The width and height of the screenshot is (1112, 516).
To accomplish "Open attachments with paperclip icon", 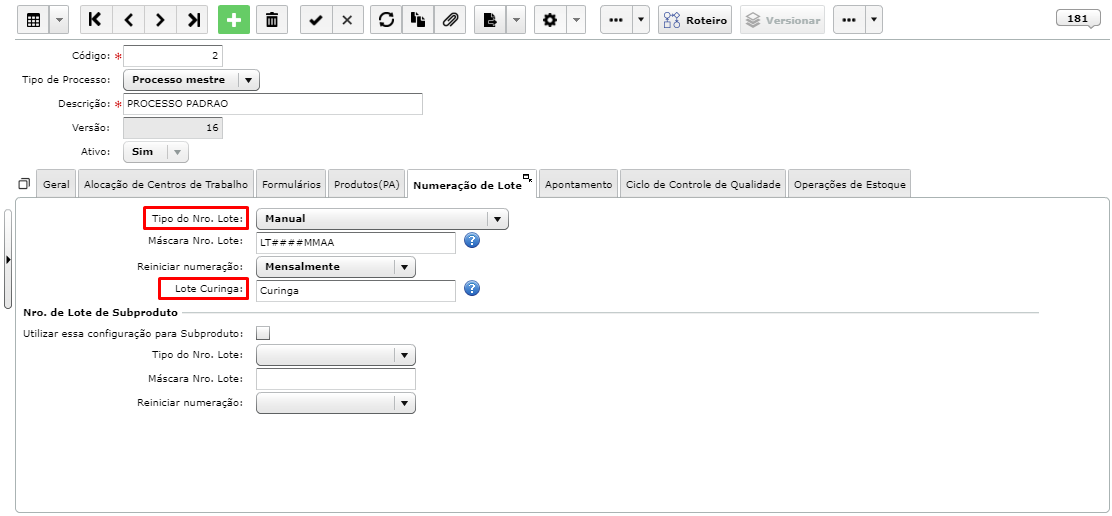I will [450, 21].
